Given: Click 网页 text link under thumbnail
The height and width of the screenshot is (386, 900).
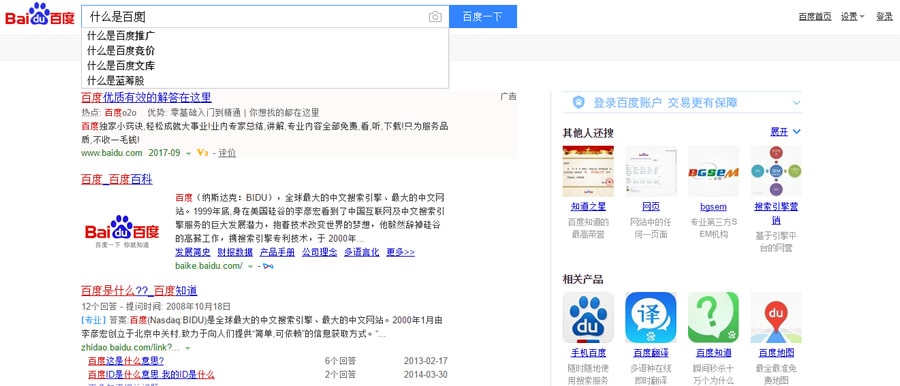Looking at the screenshot, I should tap(650, 207).
